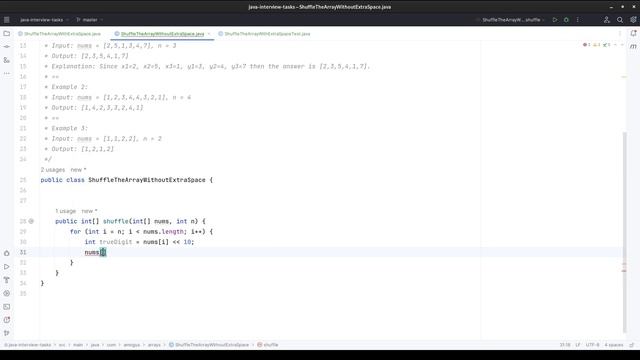Open the Terminal tool window
The height and width of the screenshot is (360, 640).
pyautogui.click(x=7, y=307)
